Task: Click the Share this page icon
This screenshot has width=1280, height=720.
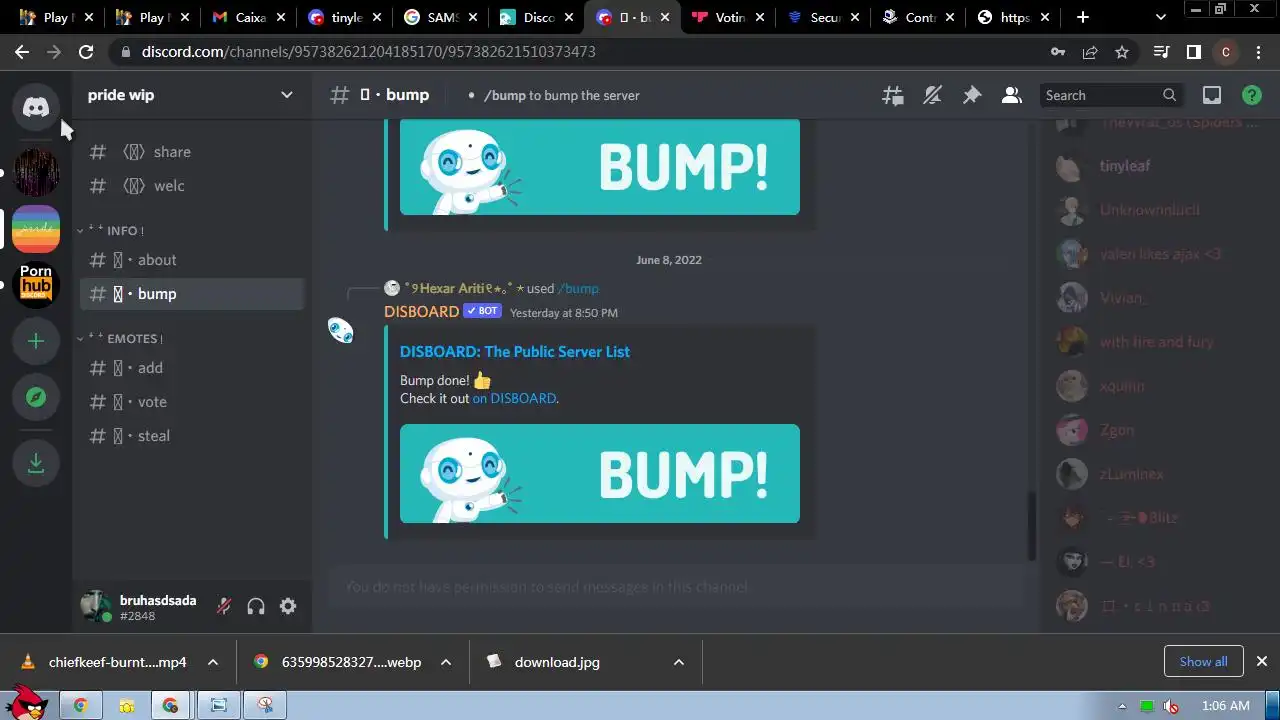Action: tap(1090, 52)
